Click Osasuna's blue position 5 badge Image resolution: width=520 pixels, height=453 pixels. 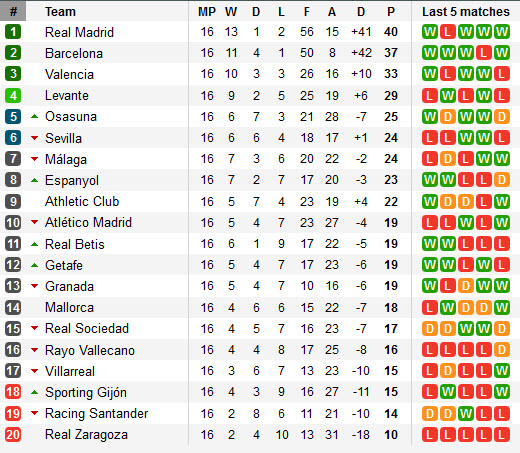(x=13, y=117)
